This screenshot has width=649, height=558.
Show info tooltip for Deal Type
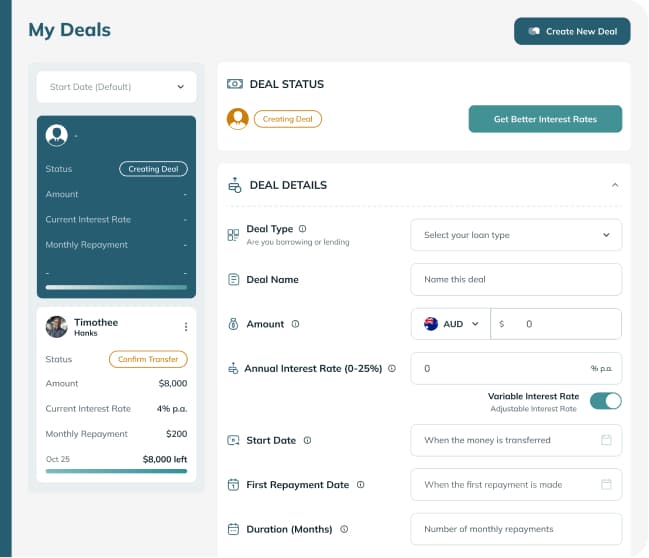[303, 228]
